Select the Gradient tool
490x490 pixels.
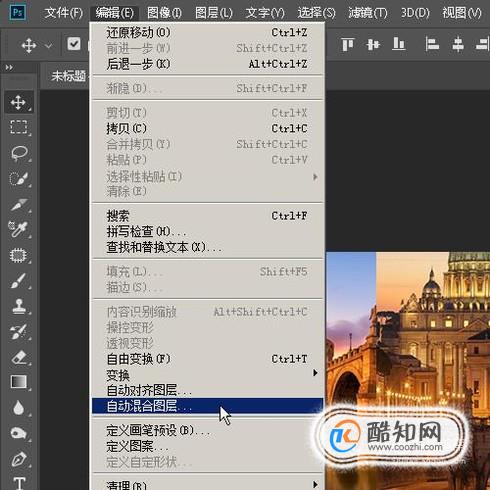18,382
